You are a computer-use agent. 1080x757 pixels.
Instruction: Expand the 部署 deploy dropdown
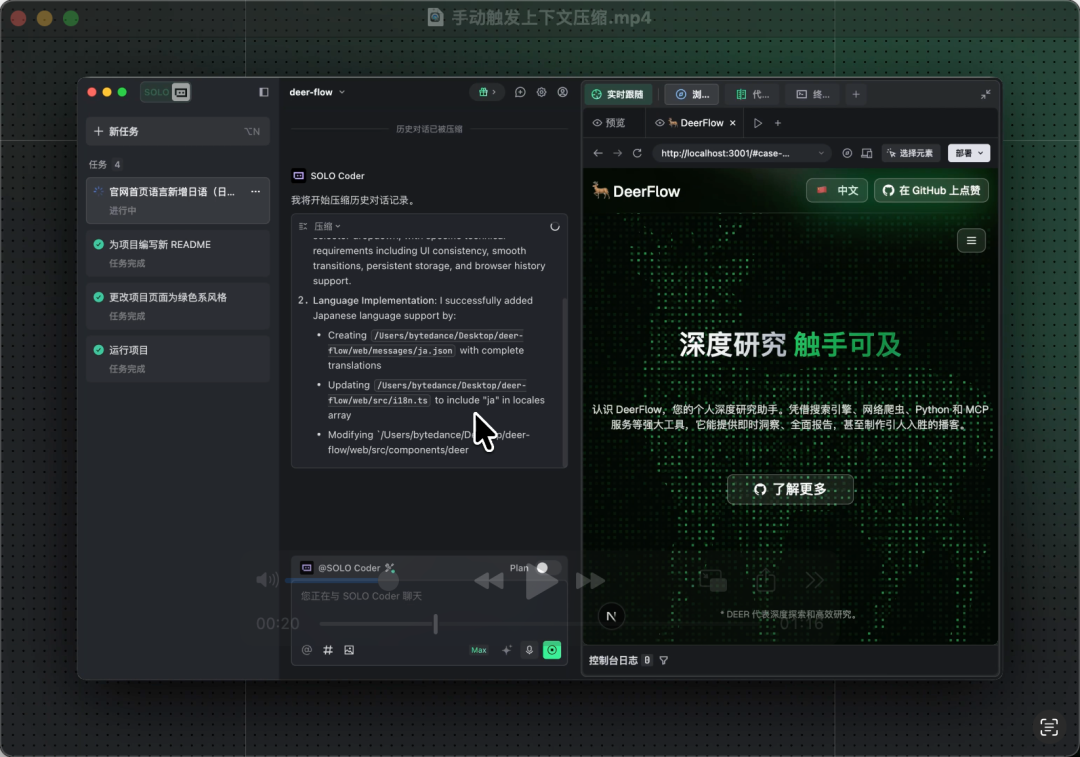tap(968, 153)
